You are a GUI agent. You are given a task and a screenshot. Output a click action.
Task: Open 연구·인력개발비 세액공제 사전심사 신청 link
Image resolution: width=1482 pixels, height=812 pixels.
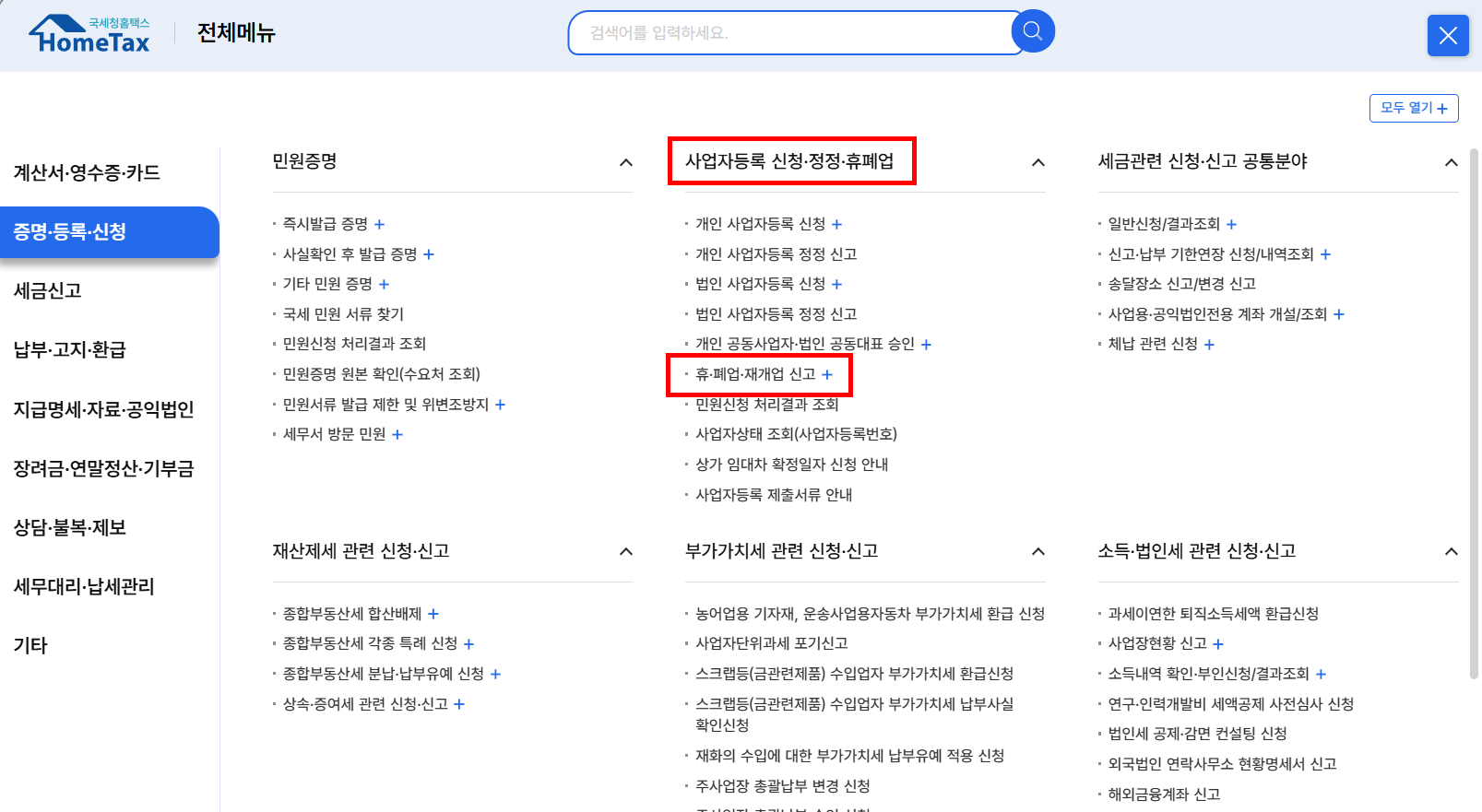[1230, 704]
